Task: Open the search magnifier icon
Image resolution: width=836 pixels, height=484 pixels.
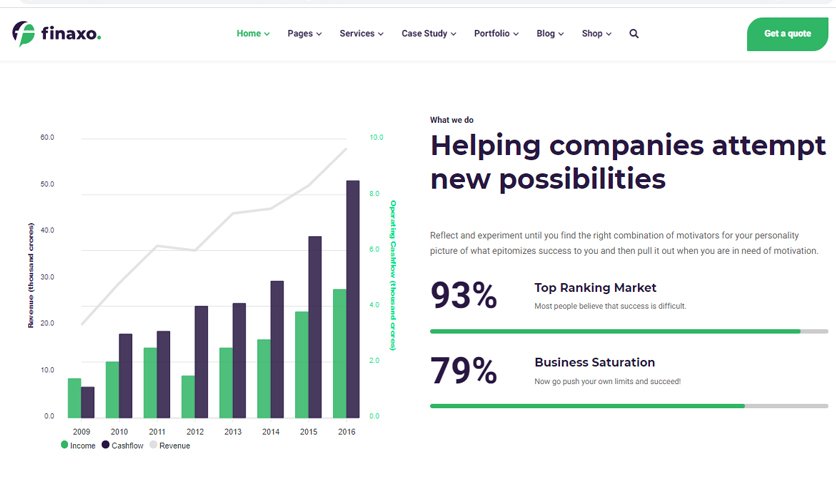Action: coord(633,34)
